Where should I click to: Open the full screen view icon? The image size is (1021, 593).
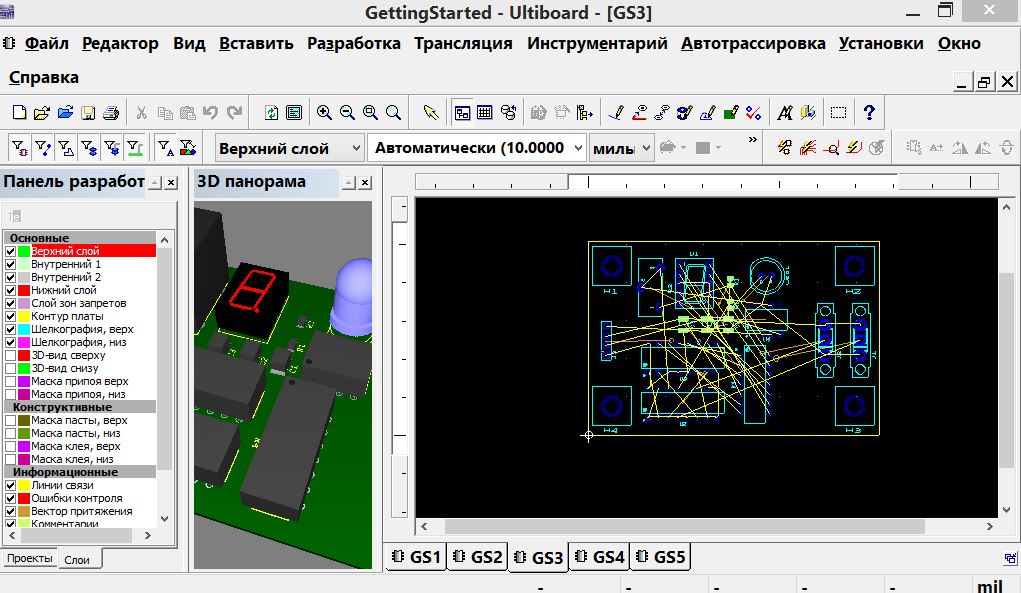coord(294,113)
